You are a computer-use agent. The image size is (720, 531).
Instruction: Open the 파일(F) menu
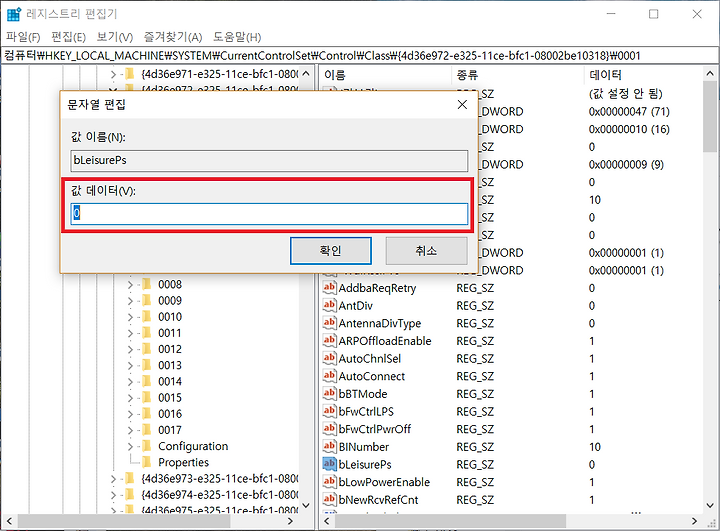(23, 37)
